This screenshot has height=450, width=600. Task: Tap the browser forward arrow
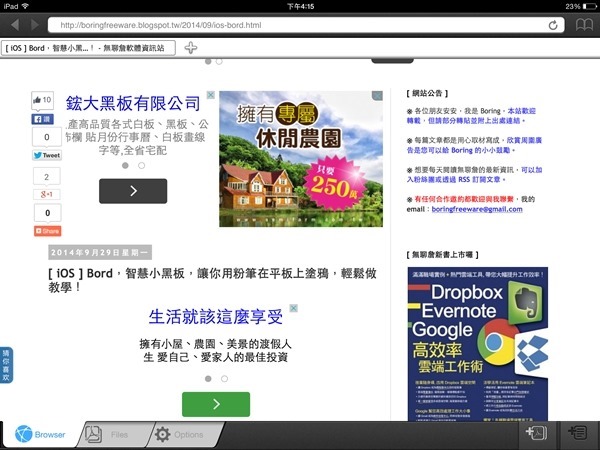coord(35,25)
